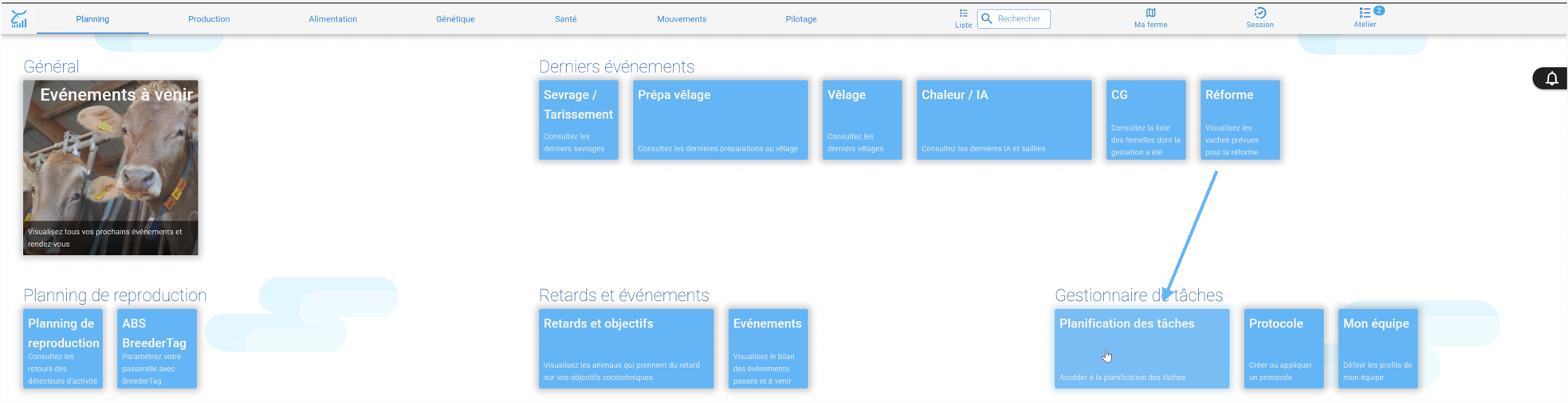Open the Santé menu
Viewport: 1568px width, 403px height.
coord(566,19)
